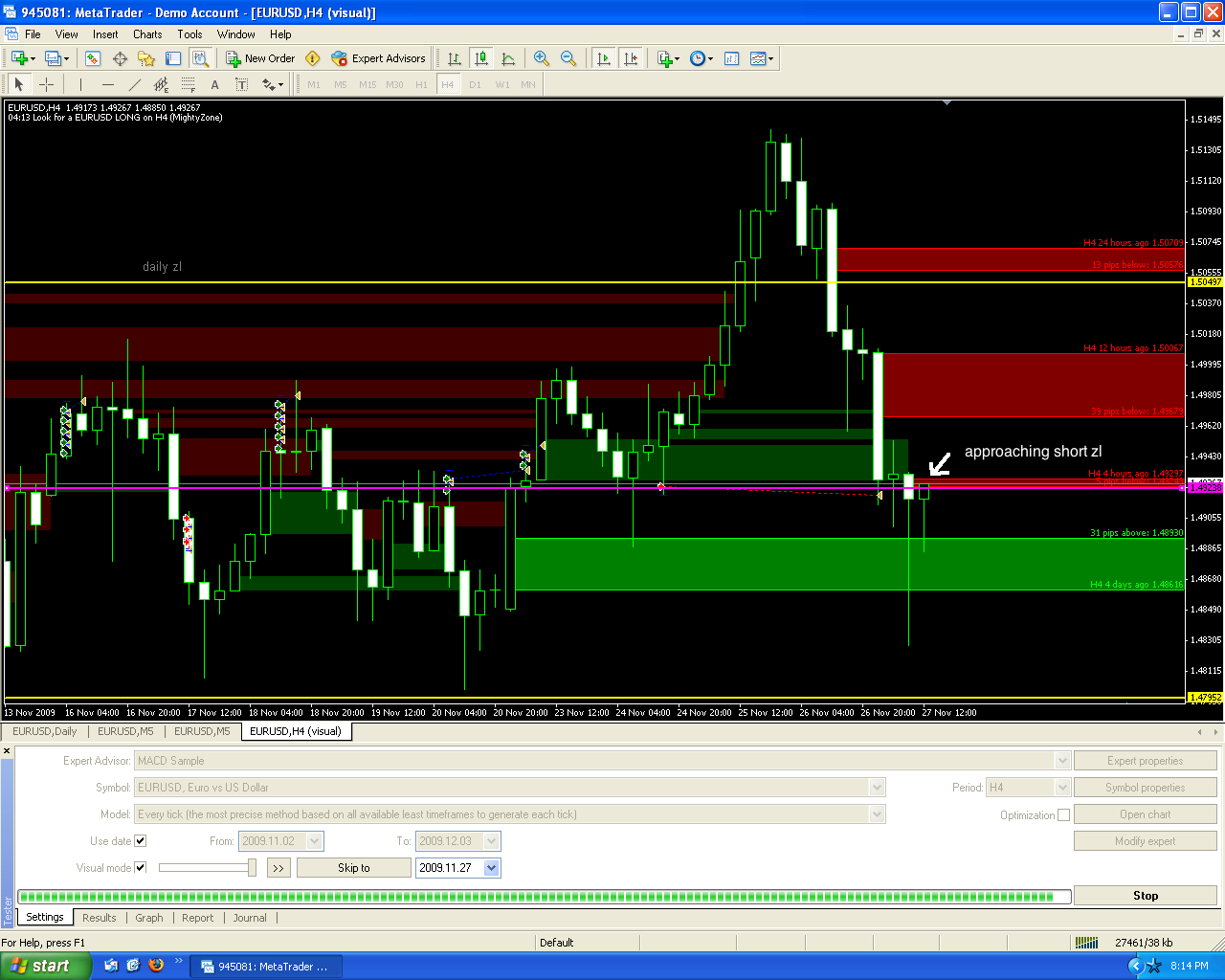This screenshot has height=980, width=1225.
Task: Switch chart to candlesticks style
Action: click(x=481, y=58)
